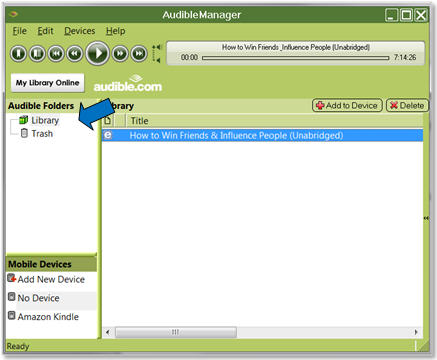Click the double bookmark icon button
Viewport: 437px width, 360px height.
click(37, 53)
